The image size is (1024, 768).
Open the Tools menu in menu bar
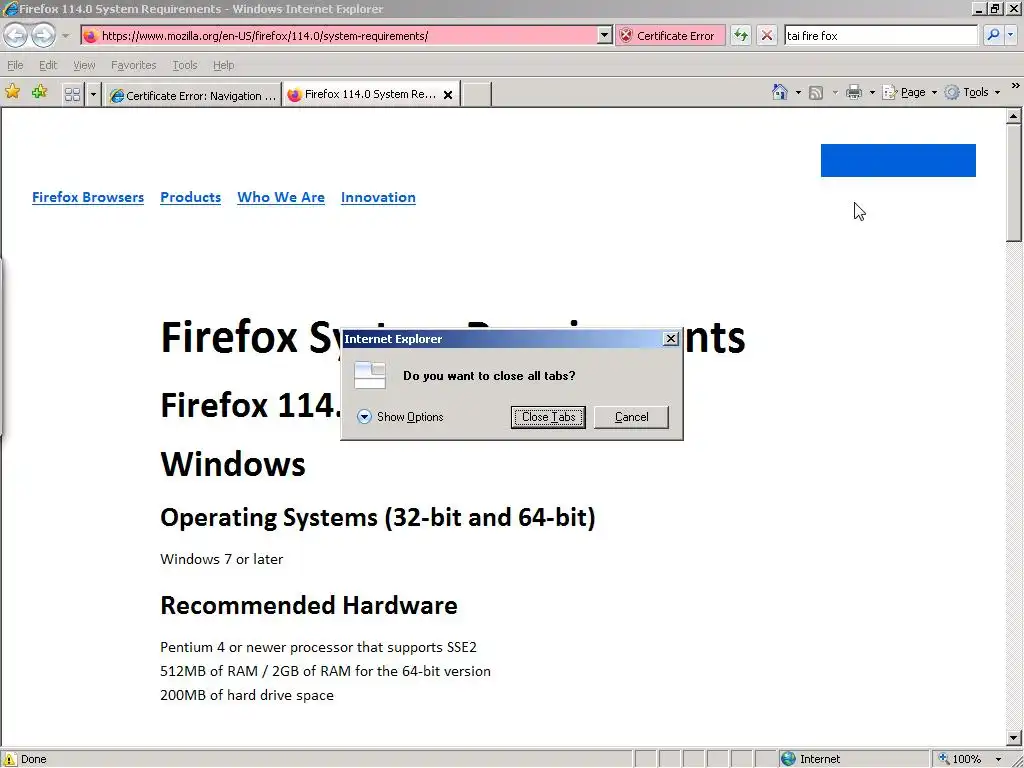184,65
